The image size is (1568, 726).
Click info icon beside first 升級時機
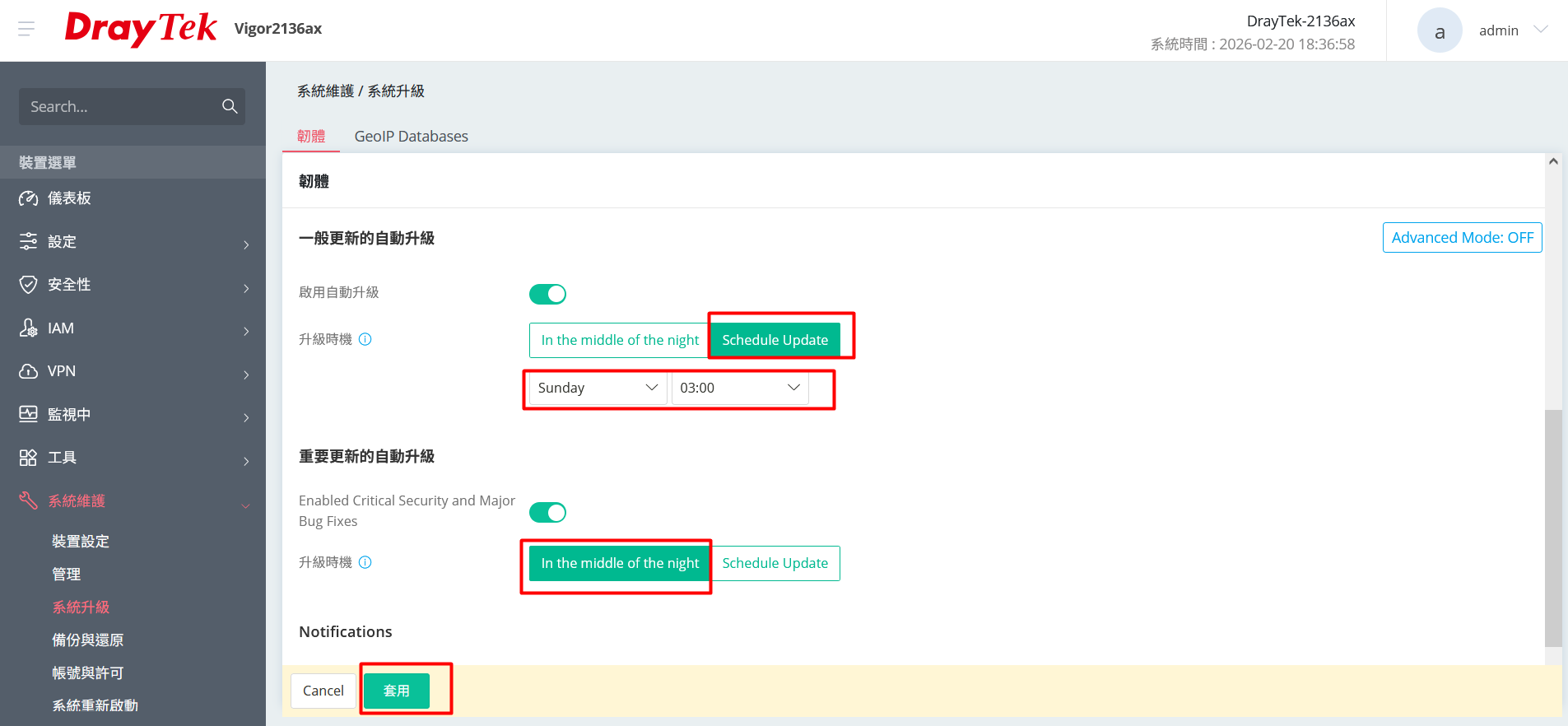365,339
